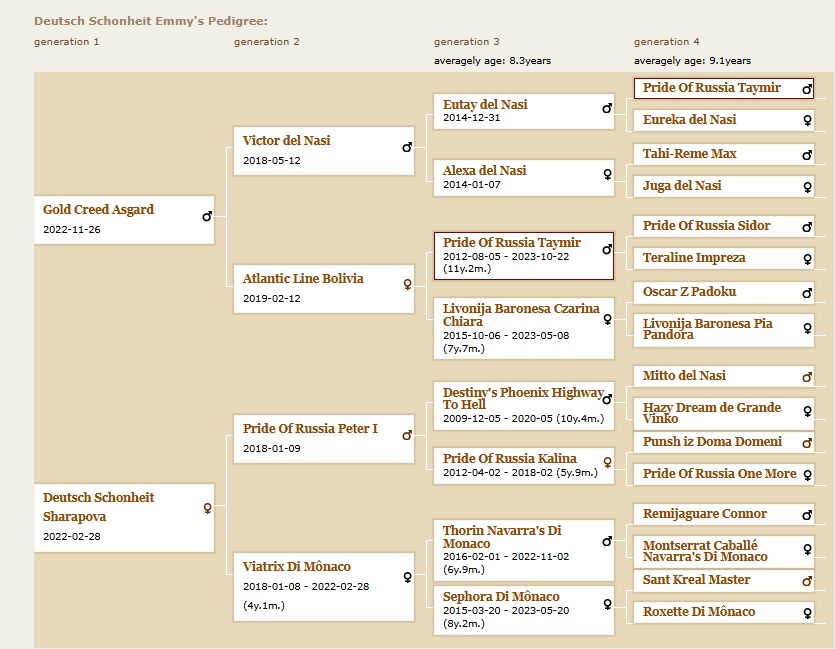Image resolution: width=835 pixels, height=649 pixels.
Task: Go to Destiny's Phoenix Highway To Hell
Action: point(523,398)
